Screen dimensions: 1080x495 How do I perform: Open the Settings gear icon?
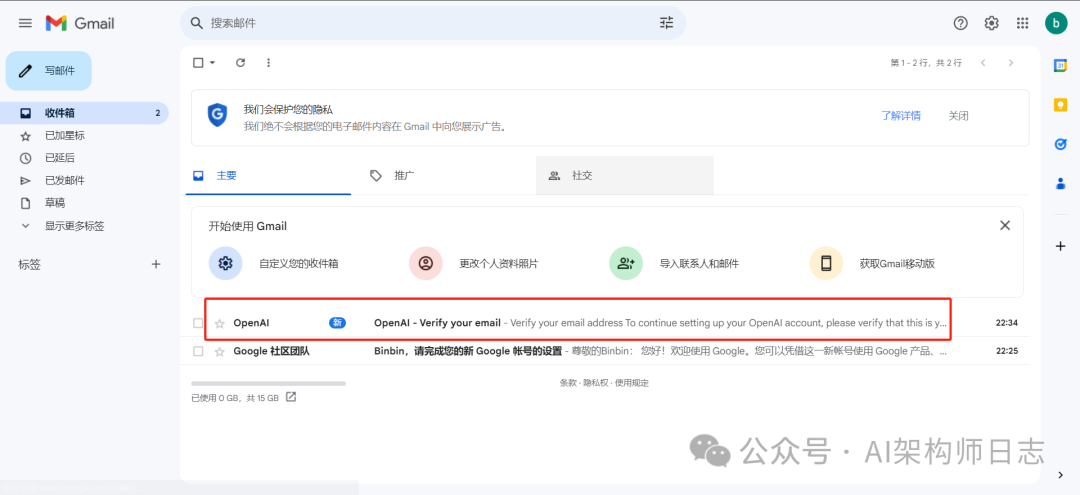(x=991, y=23)
